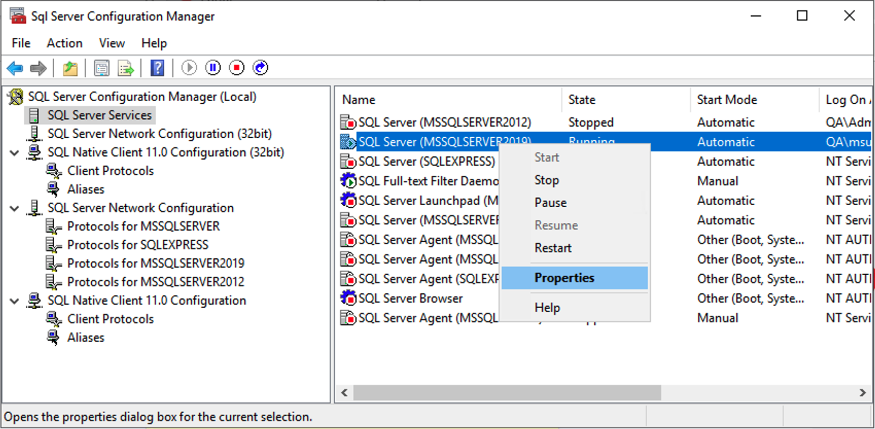This screenshot has width=875, height=429.
Task: Click the Stop Service toolbar button
Action: tap(237, 68)
